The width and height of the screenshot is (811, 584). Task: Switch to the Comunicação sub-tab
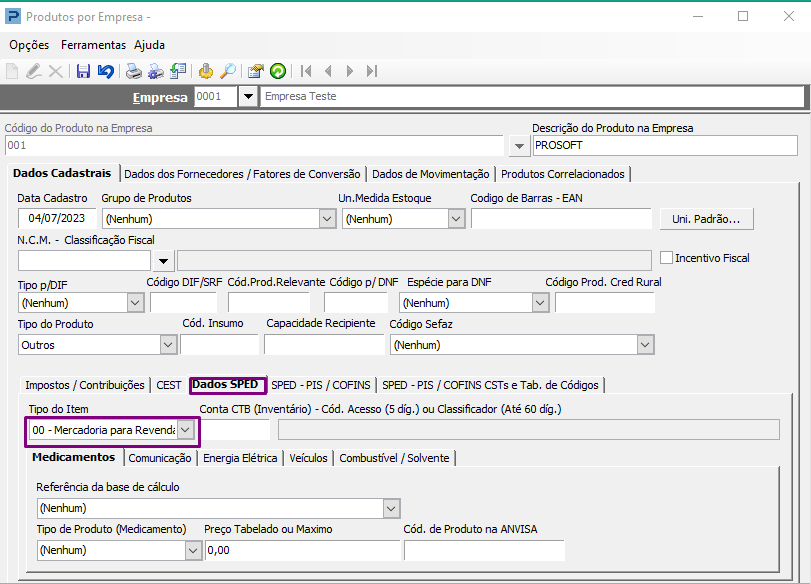(x=160, y=458)
